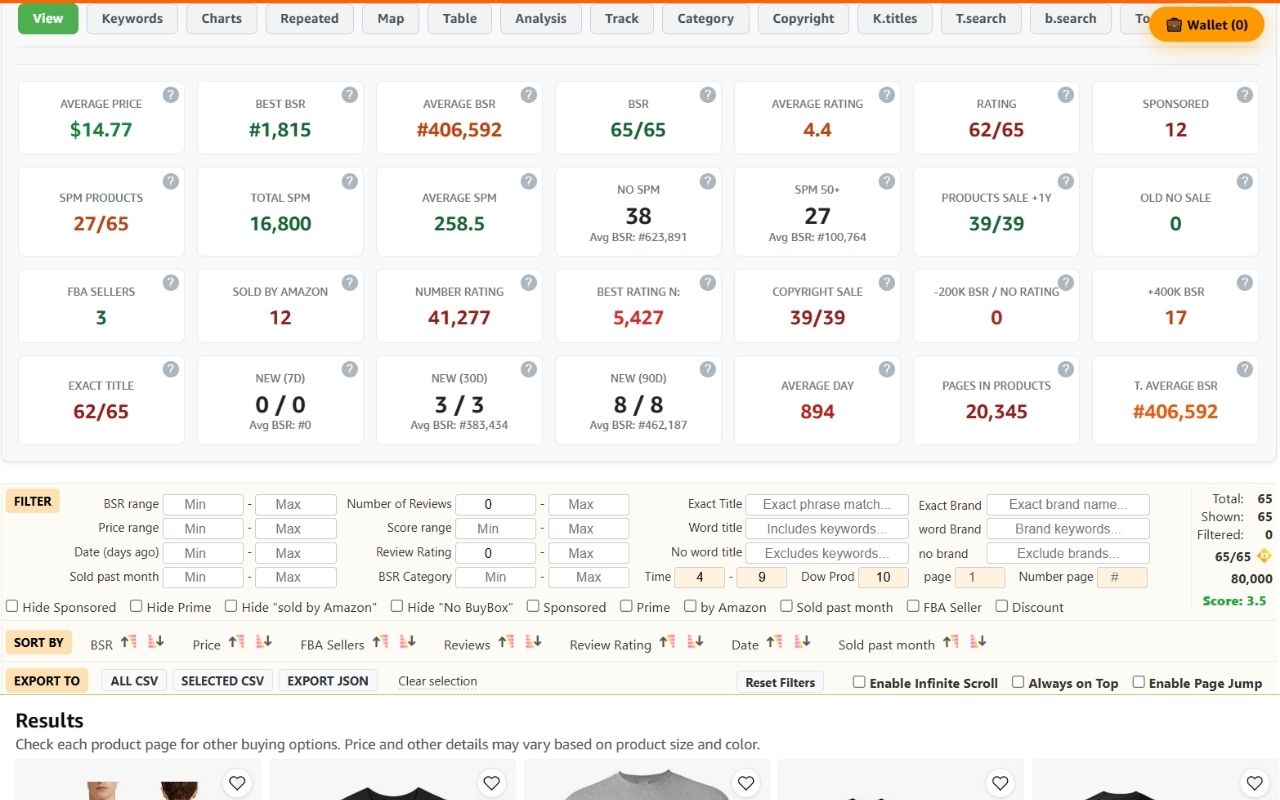Image resolution: width=1280 pixels, height=800 pixels.
Task: Open help tooltip on SPONSORED stat
Action: [1244, 95]
